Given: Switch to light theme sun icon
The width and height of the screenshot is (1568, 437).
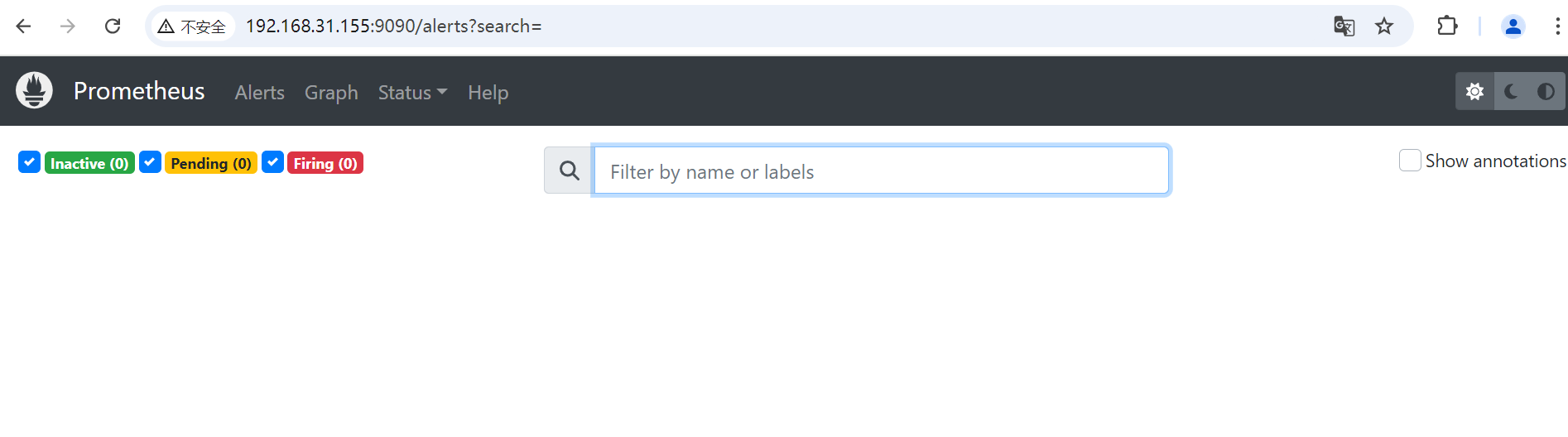Looking at the screenshot, I should point(1474,91).
